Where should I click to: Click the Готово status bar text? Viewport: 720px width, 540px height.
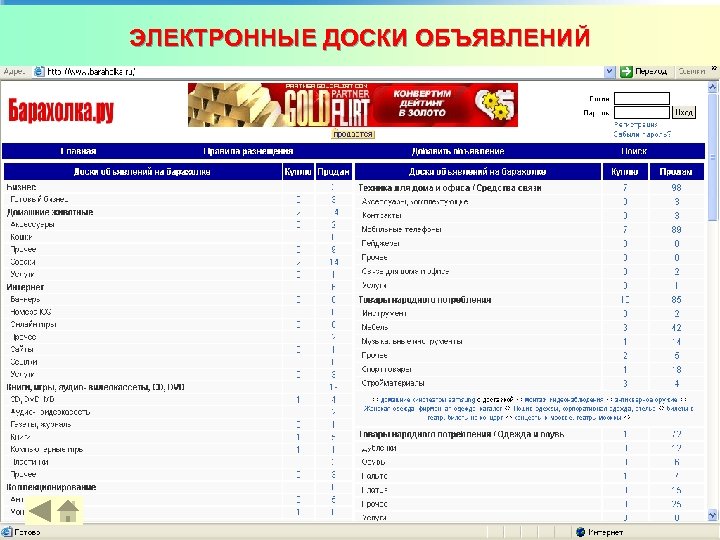[27, 532]
